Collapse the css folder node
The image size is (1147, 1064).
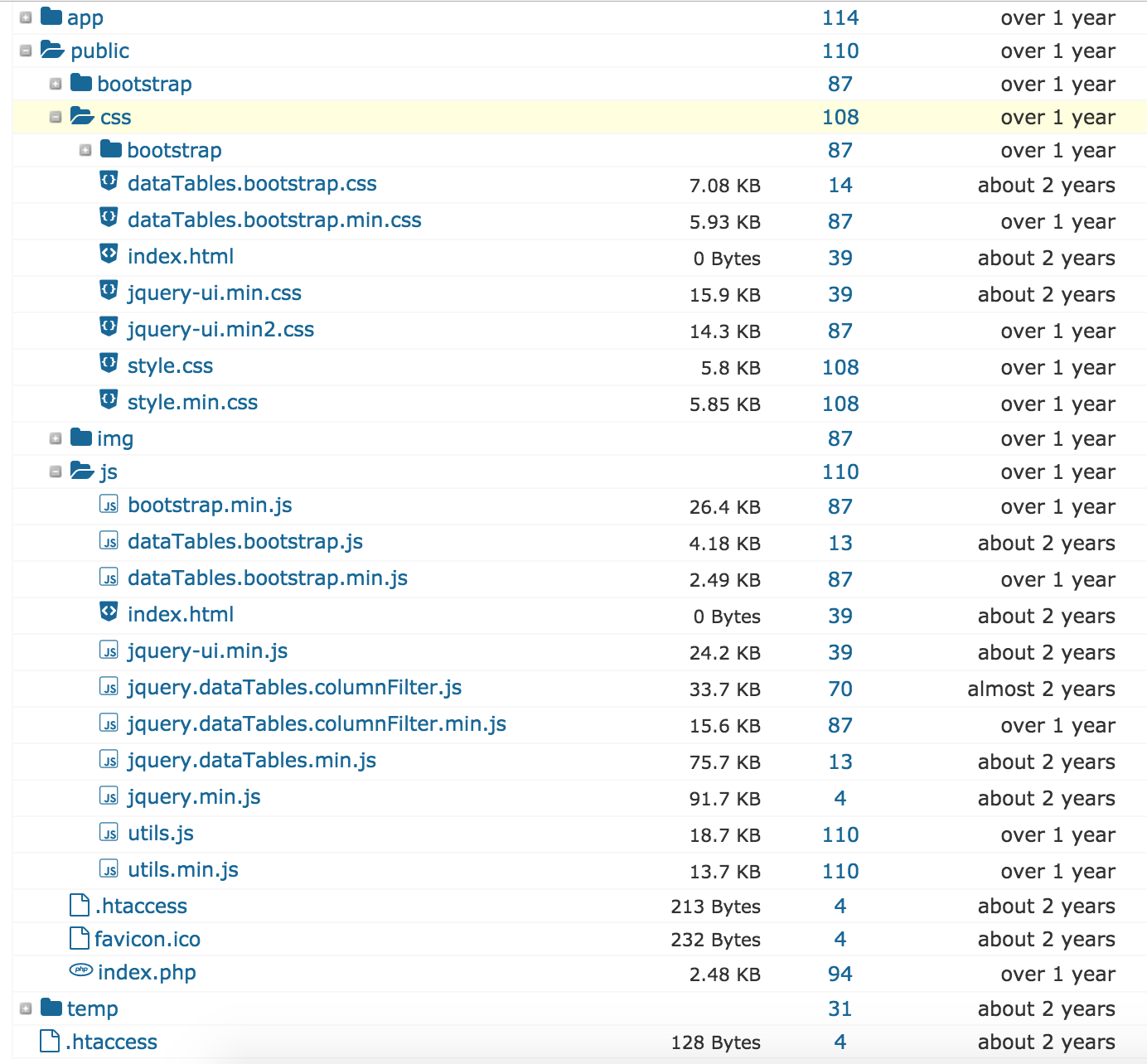(56, 117)
